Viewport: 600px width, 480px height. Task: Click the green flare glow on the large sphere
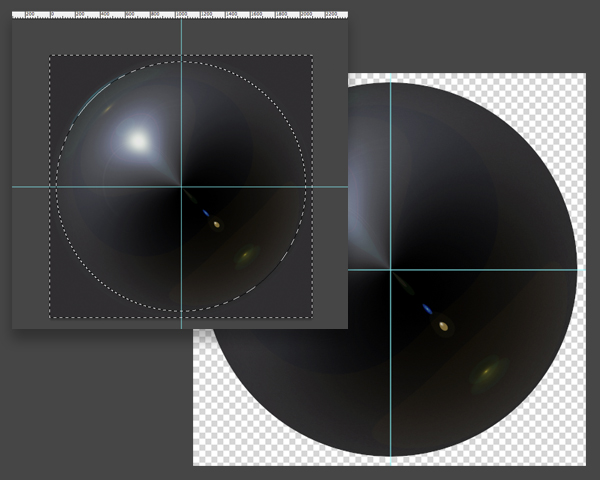487,371
